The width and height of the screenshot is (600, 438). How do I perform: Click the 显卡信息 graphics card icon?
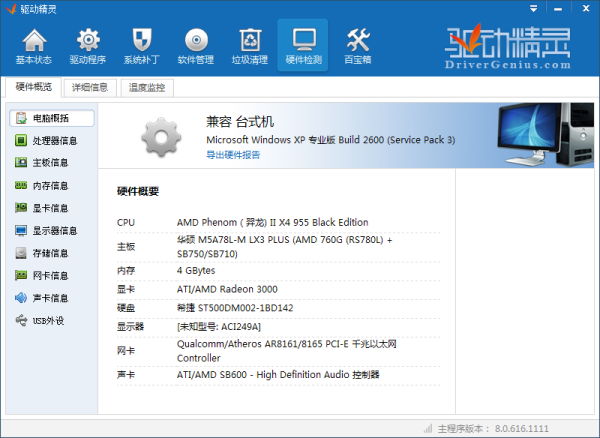(21, 208)
